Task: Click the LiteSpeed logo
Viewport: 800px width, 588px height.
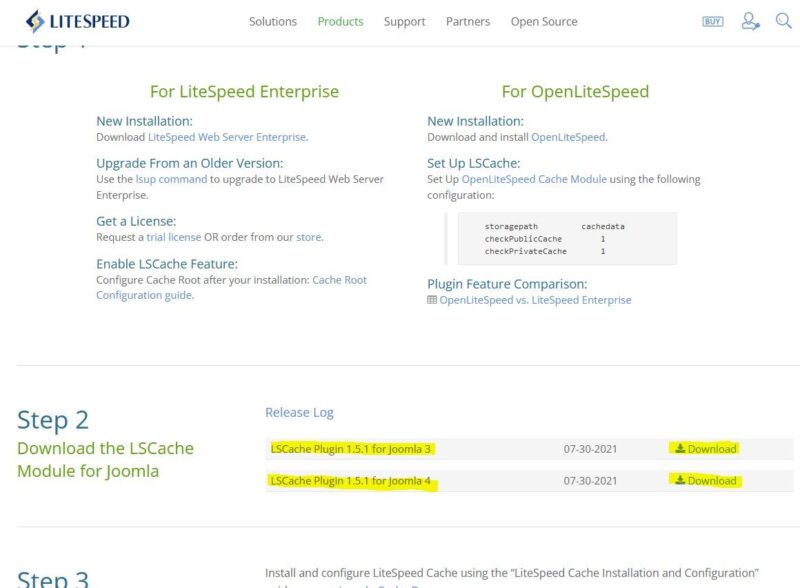Action: 78,21
